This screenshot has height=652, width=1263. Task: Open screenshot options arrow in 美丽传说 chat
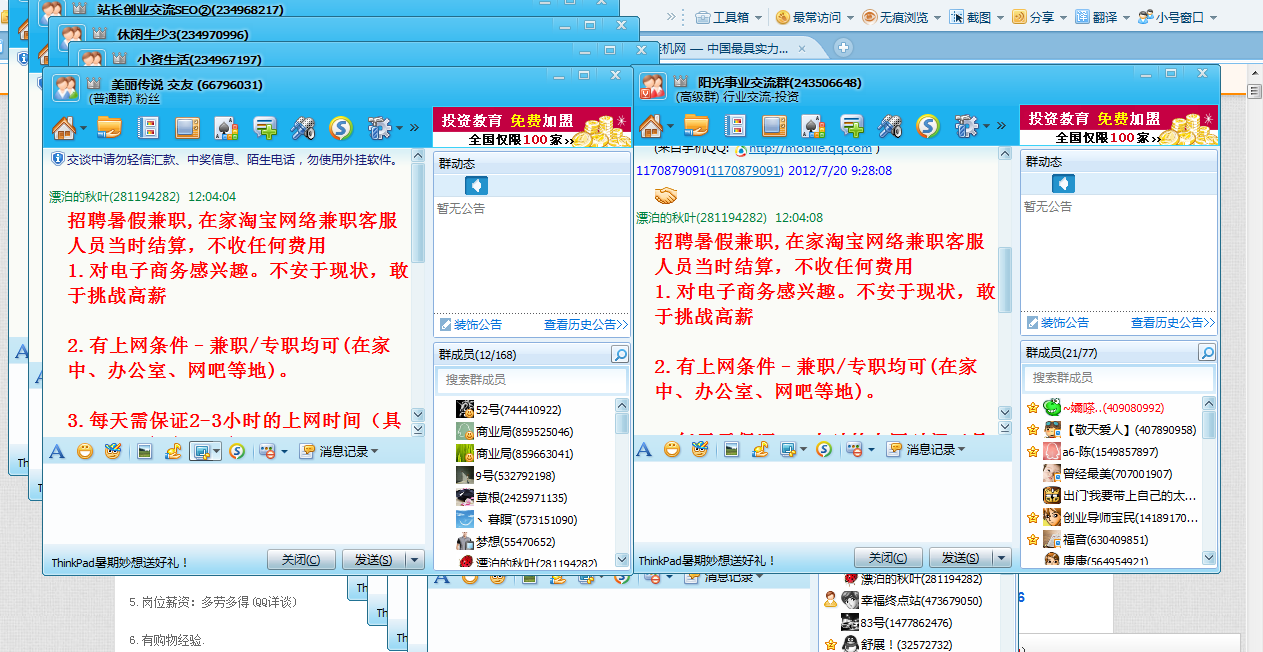pyautogui.click(x=217, y=452)
